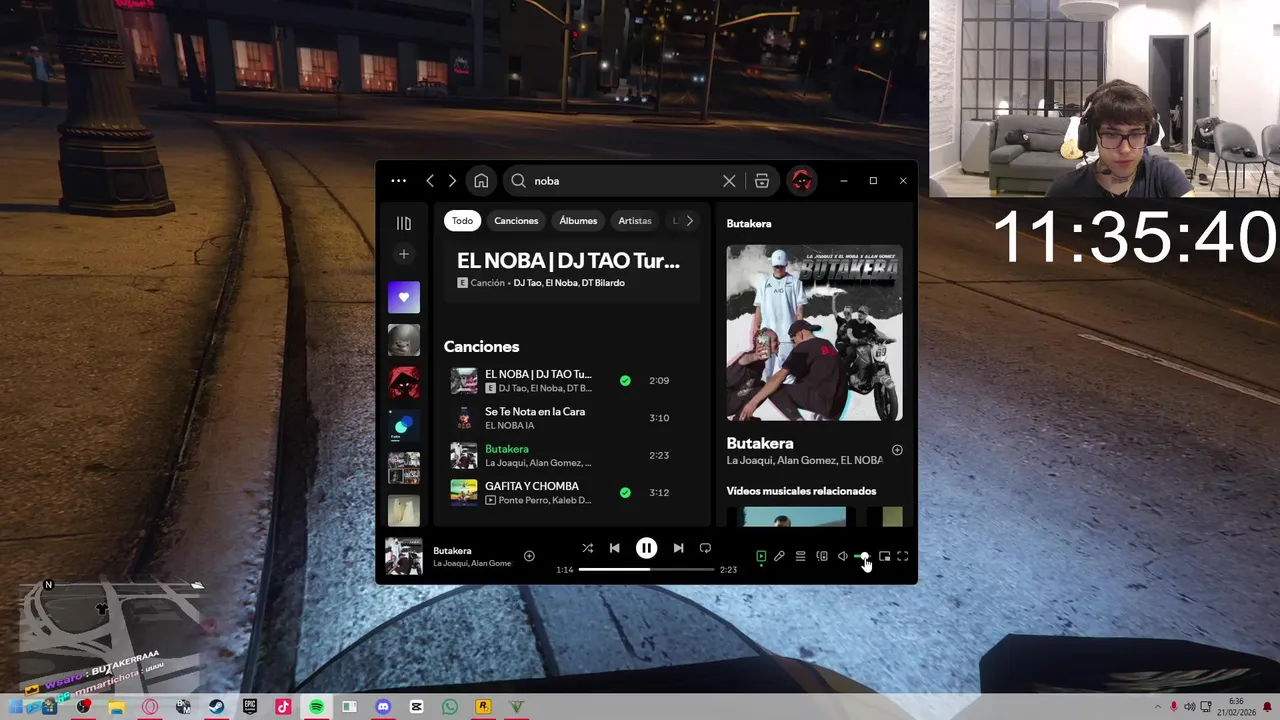Viewport: 1280px width, 720px height.
Task: Open Your Library icon in the sidebar
Action: click(404, 223)
